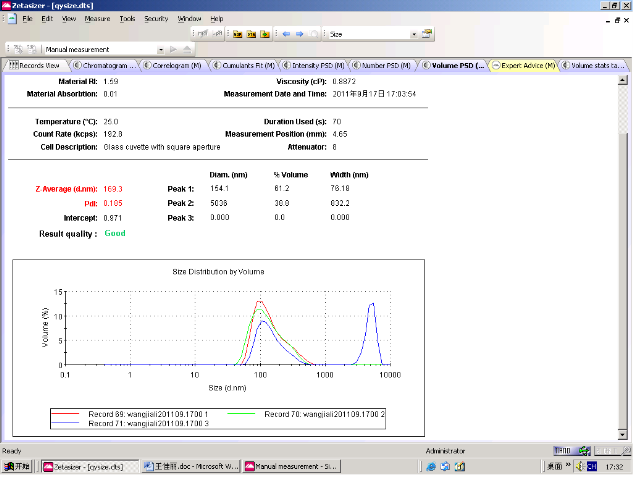Screen dimensions: 635x477
Task: Click the blue left arrow toolbar icon
Action: click(x=285, y=34)
